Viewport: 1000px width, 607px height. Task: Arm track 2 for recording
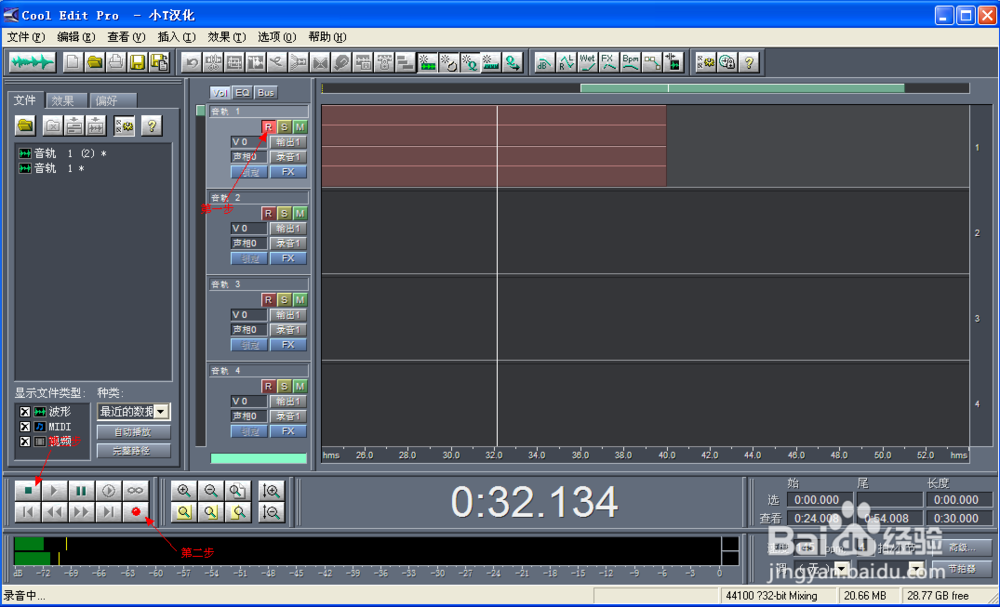(x=268, y=213)
